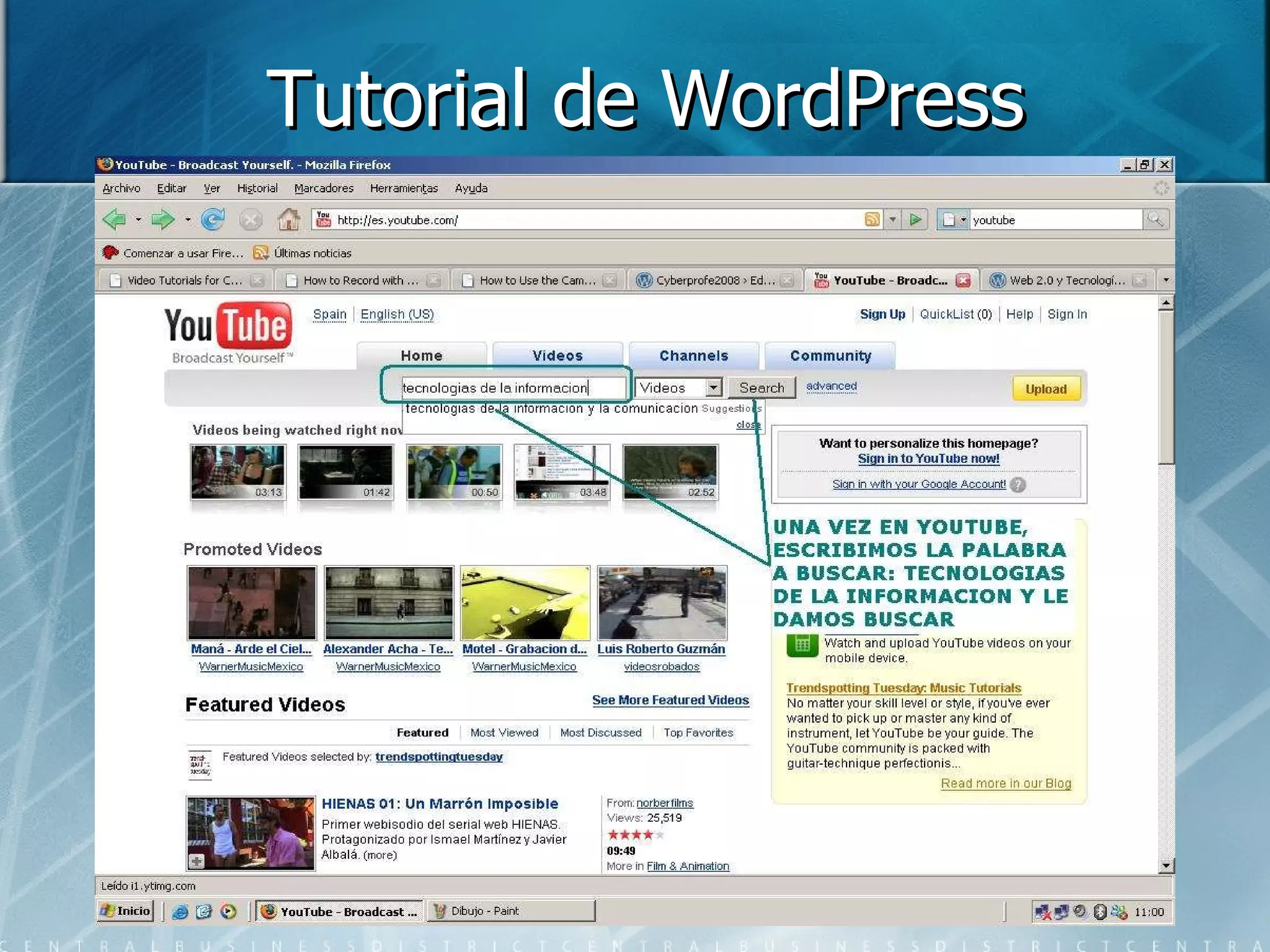1270x952 pixels.
Task: Go to the Firefox home page icon
Action: pos(288,219)
